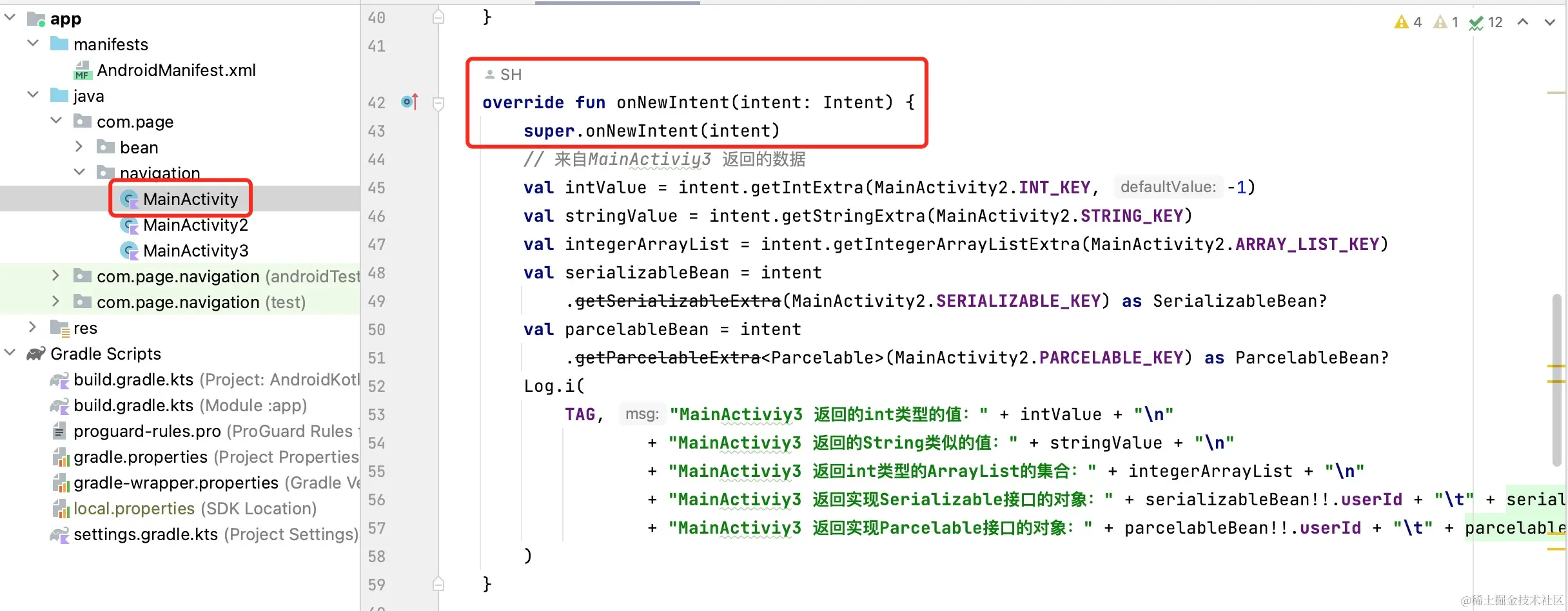Open gradle-wrapper.properties file
Viewport: 1568px width, 611px height.
216,482
